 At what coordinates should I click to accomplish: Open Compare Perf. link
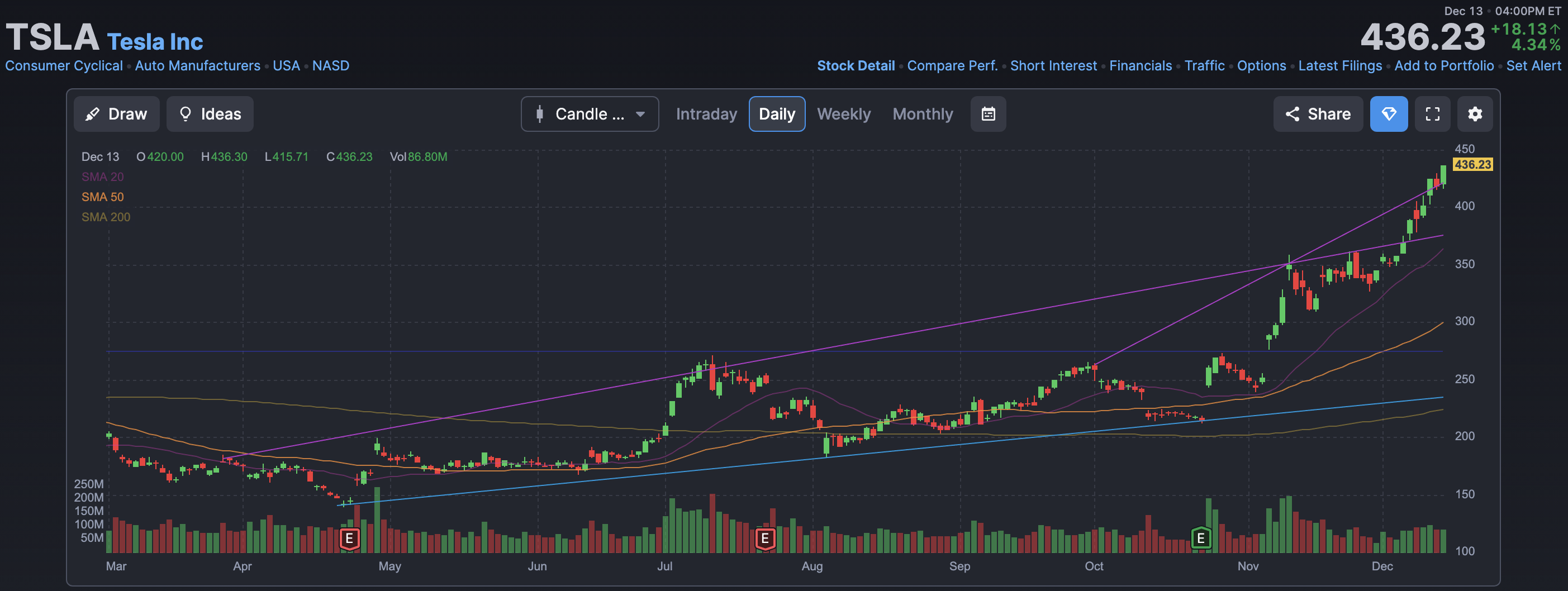[952, 66]
